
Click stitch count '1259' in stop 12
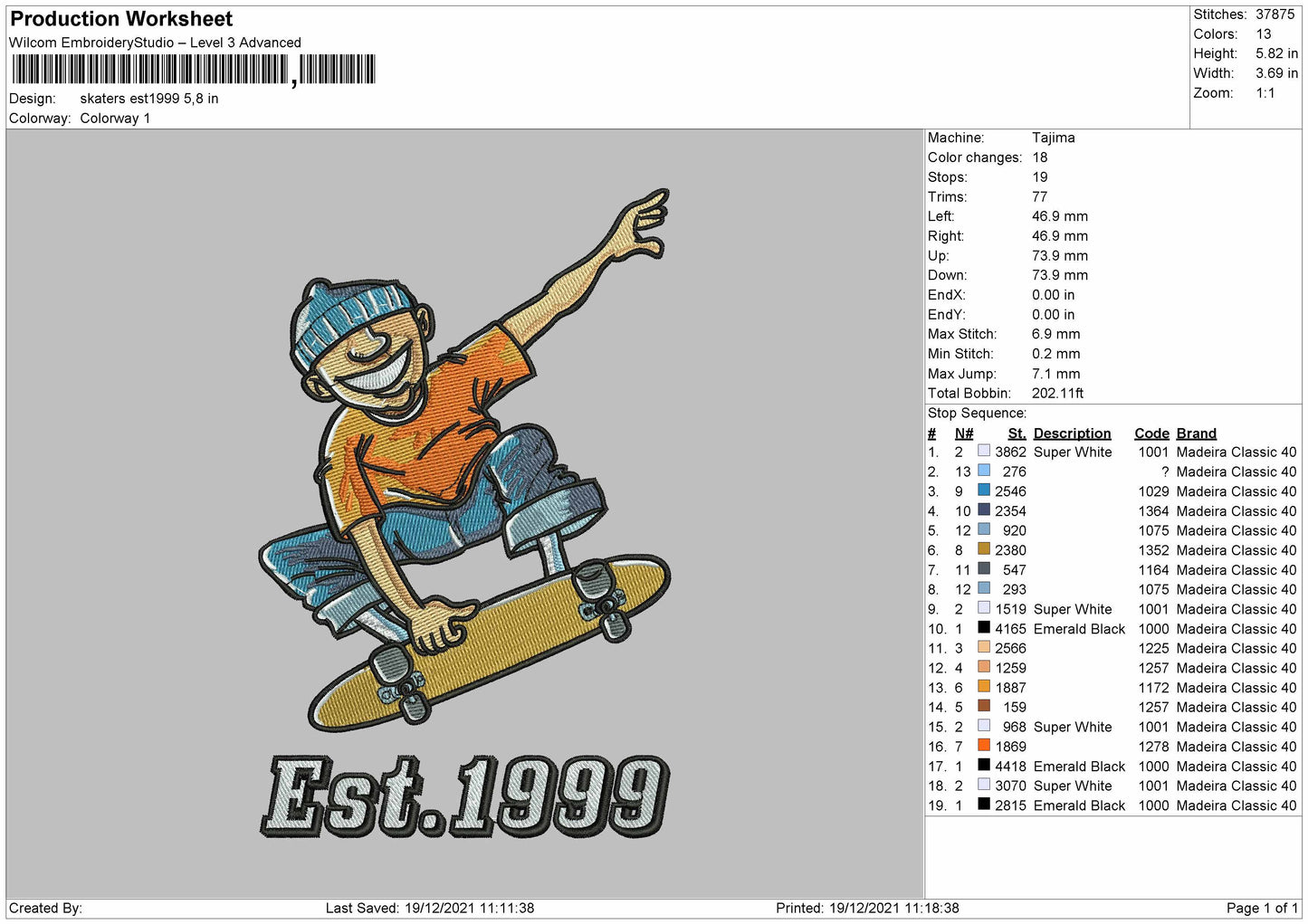(x=1010, y=668)
